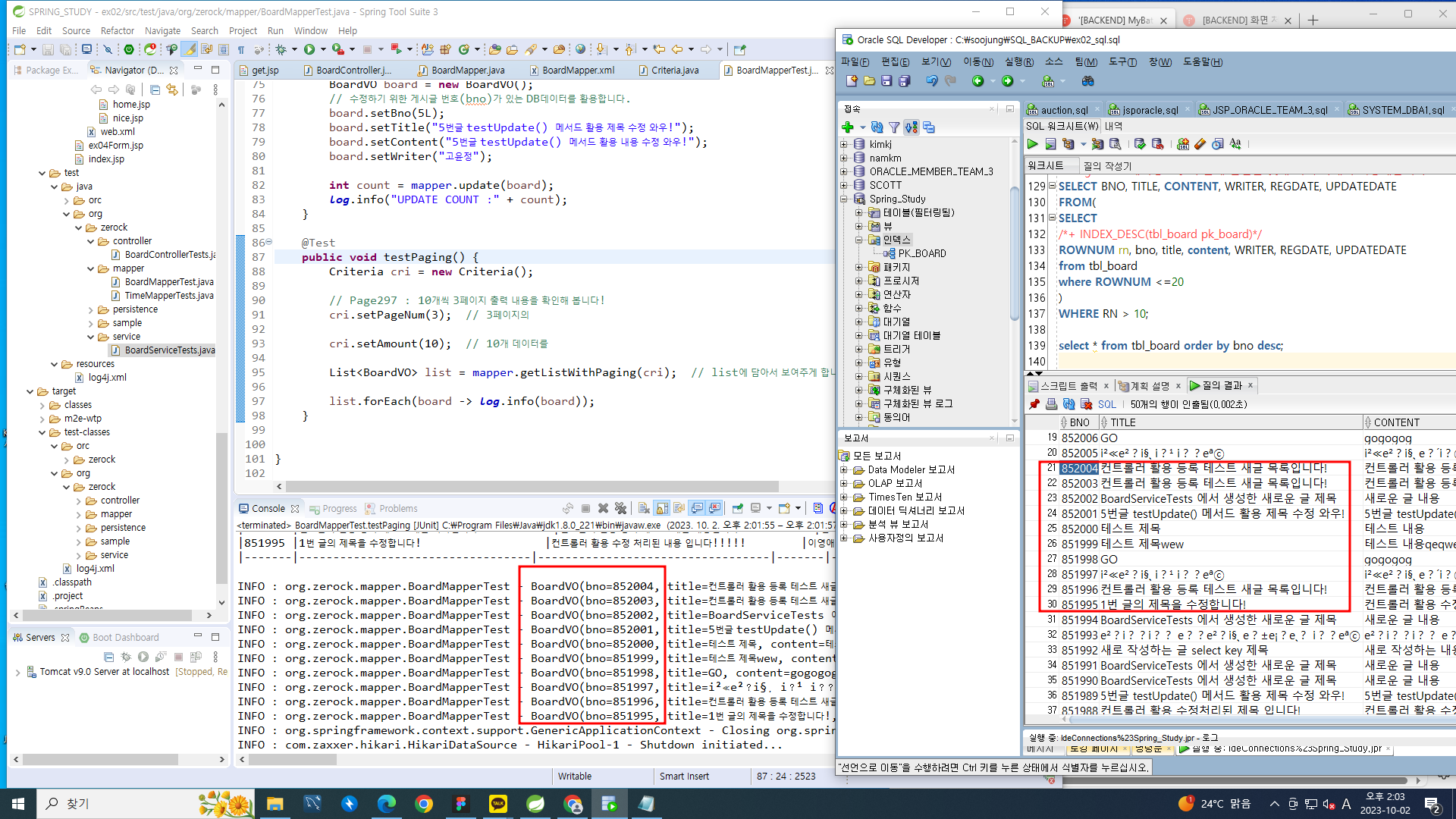Switch to the BoardMapper.xml editor tab
This screenshot has height=819, width=1456.
point(578,71)
